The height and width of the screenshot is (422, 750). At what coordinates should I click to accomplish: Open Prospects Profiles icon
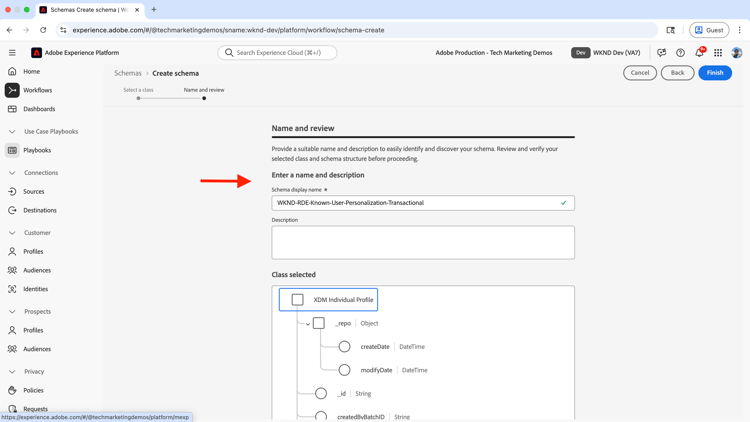tap(12, 330)
